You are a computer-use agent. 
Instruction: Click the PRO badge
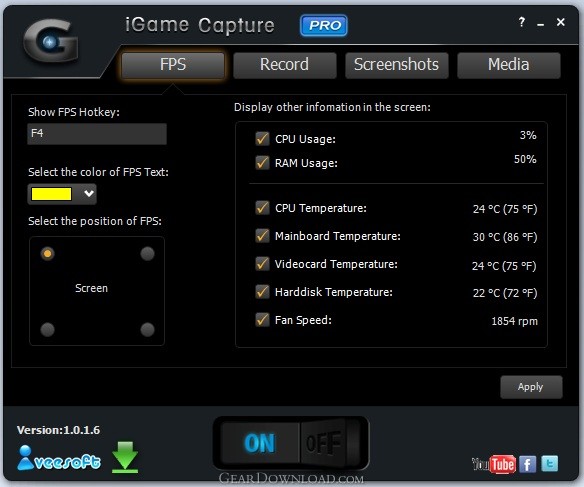(x=324, y=25)
